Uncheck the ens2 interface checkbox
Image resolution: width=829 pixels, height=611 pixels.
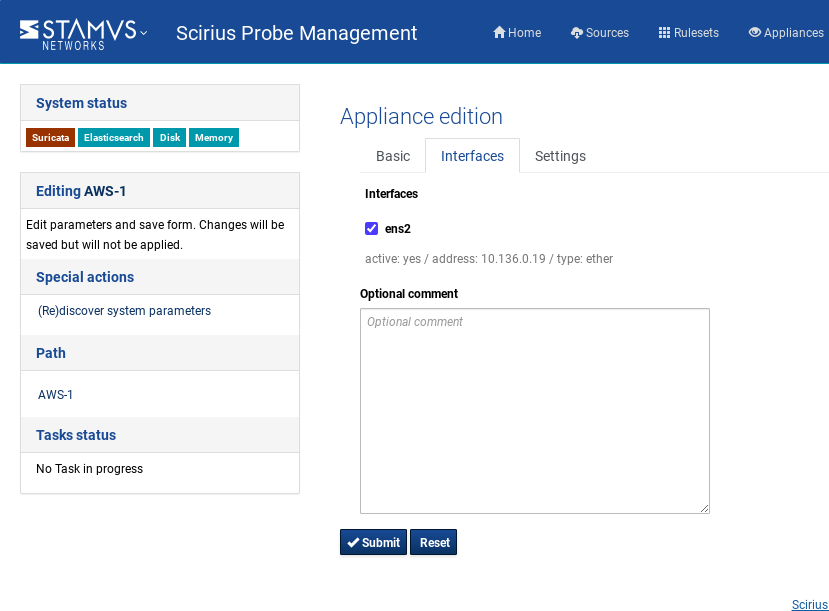[x=372, y=229]
